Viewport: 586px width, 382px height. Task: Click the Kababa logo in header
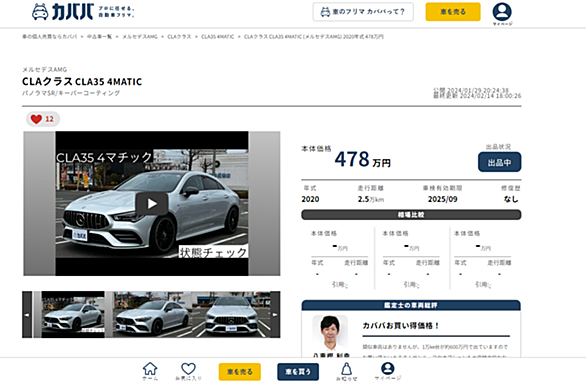83,12
